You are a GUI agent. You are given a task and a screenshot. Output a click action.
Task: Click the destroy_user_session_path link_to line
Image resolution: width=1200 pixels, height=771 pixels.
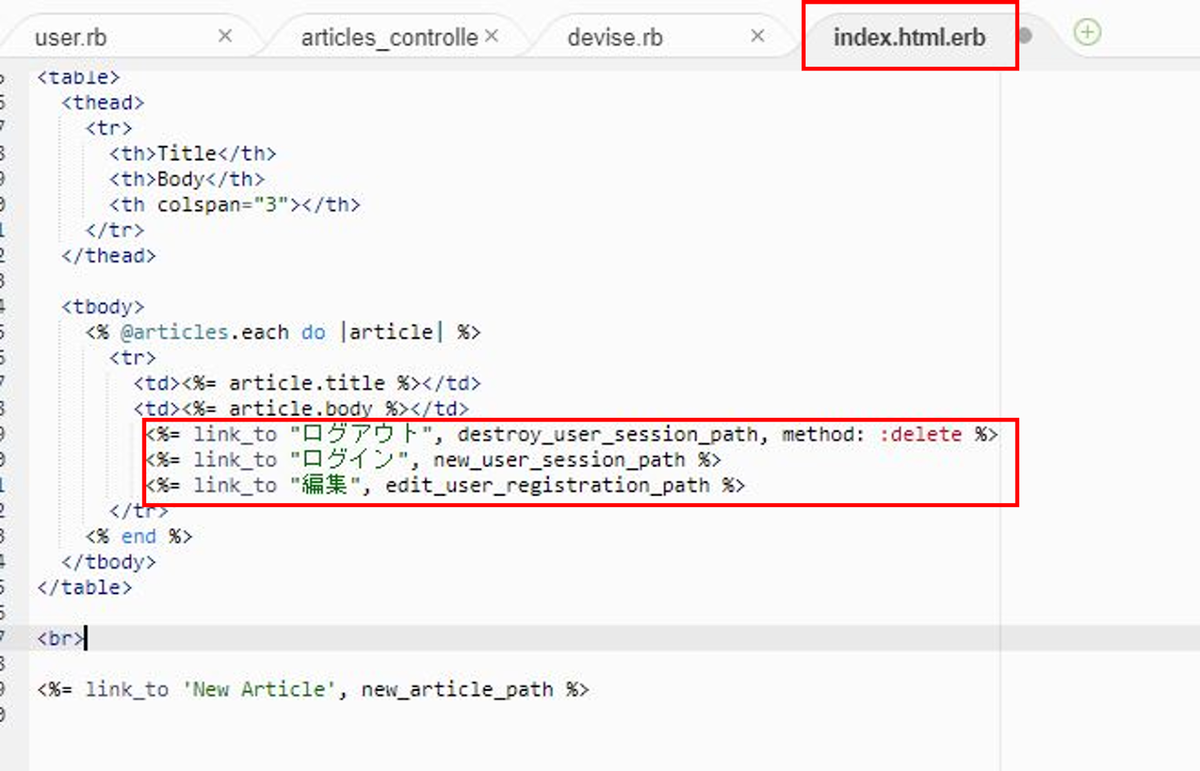point(572,434)
